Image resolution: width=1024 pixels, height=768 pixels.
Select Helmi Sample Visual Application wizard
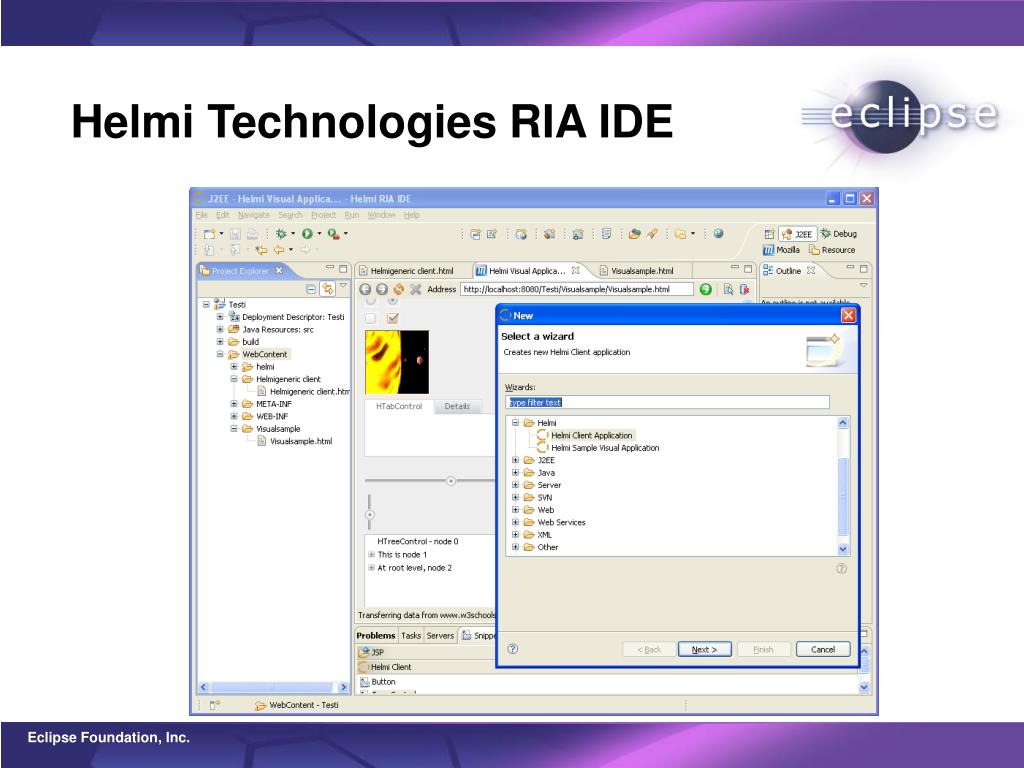[x=605, y=448]
